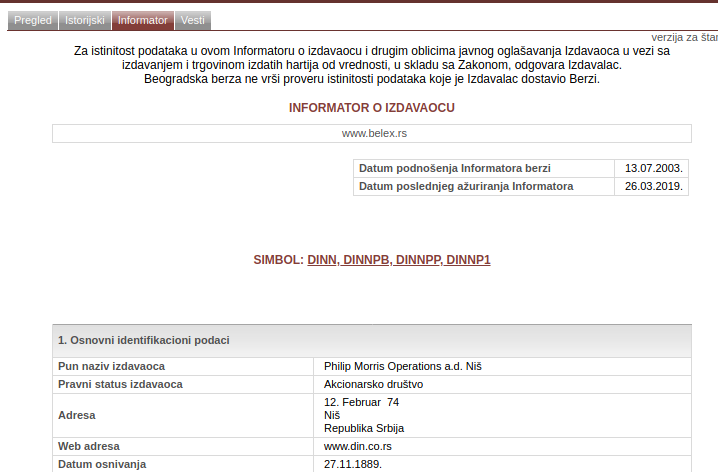Viewport: 718px width, 472px height.
Task: Select the submission date 13.07.2003.
Action: tap(654, 168)
